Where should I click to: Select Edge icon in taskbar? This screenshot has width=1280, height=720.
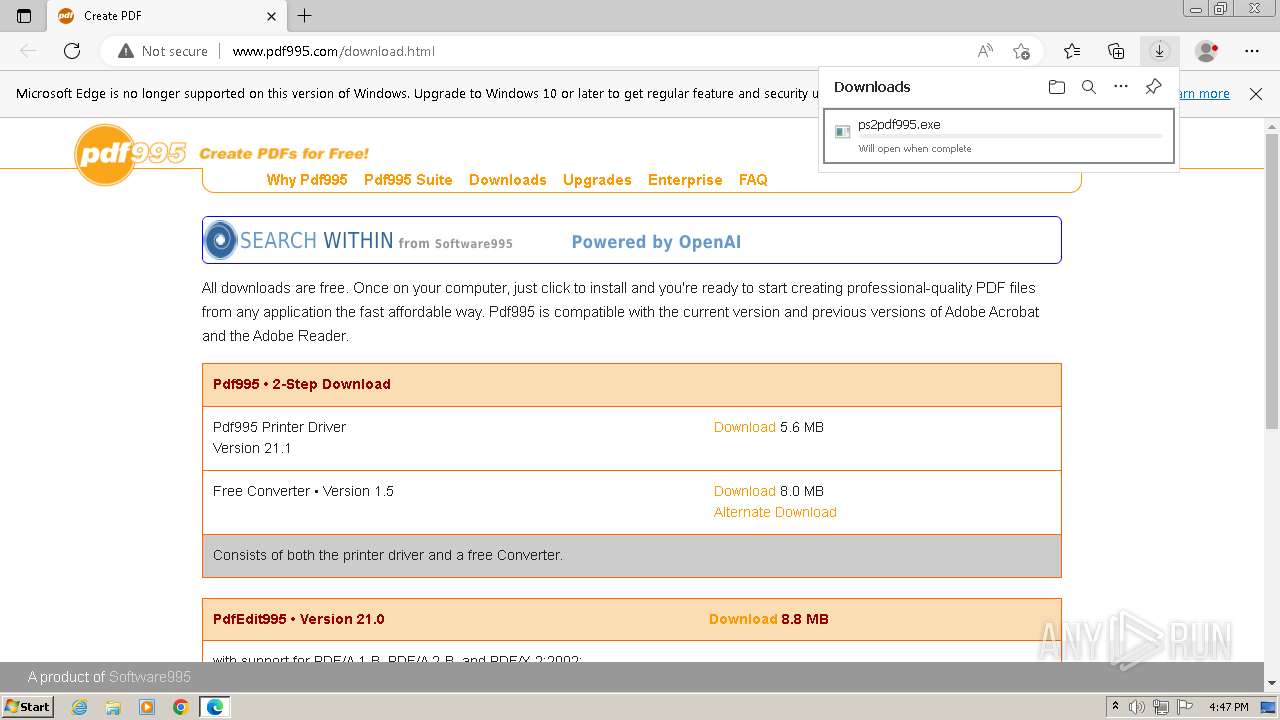point(215,707)
